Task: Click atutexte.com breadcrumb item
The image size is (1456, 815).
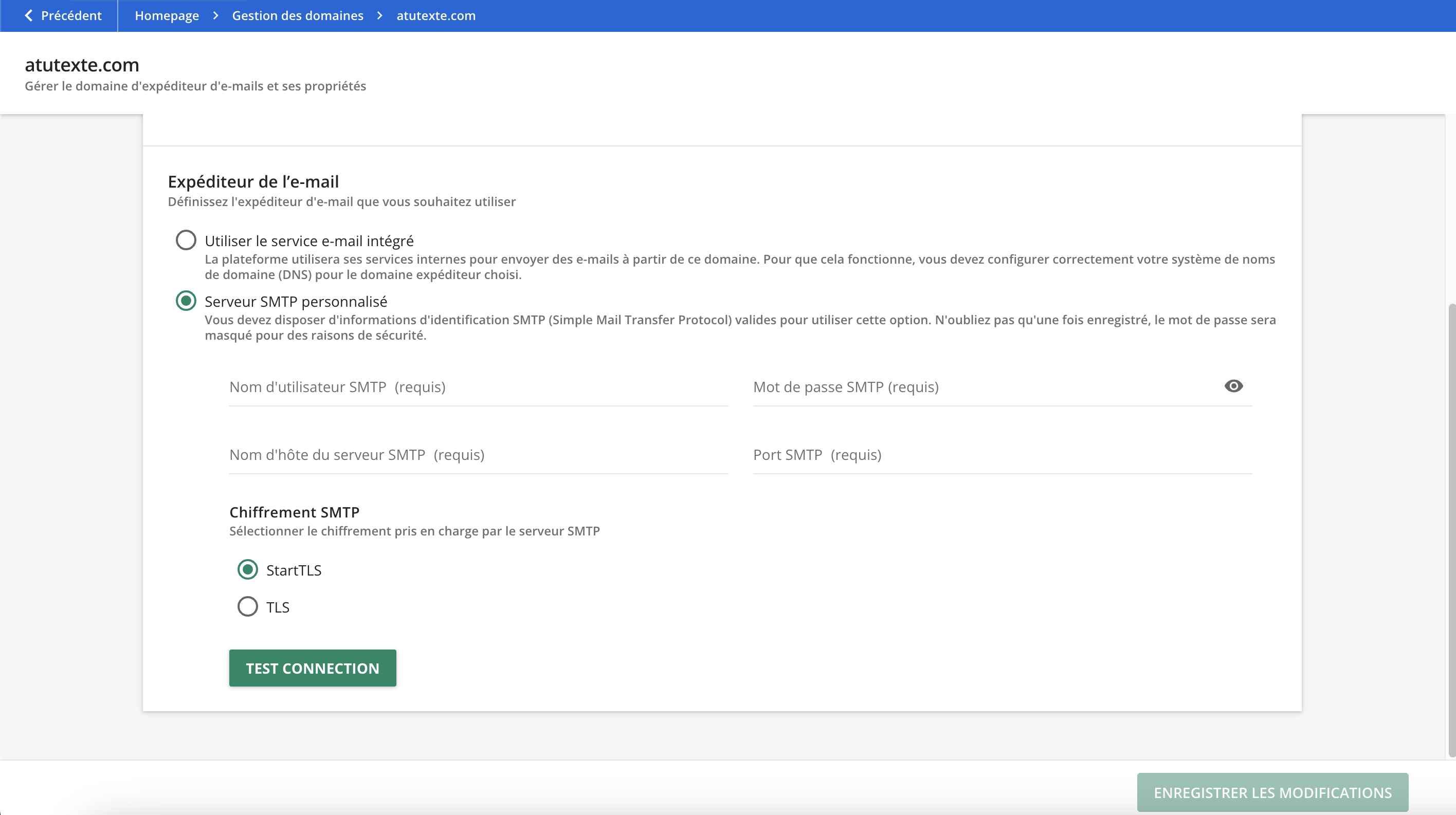Action: (x=436, y=15)
